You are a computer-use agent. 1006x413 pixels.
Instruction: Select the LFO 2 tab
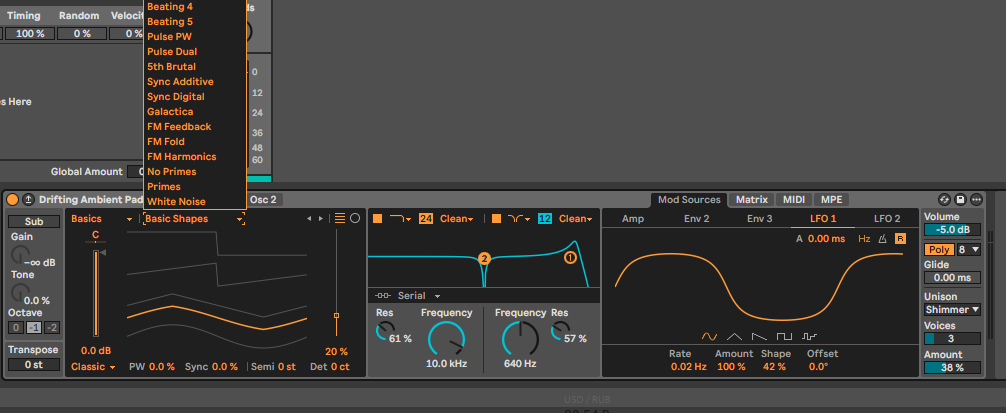887,219
